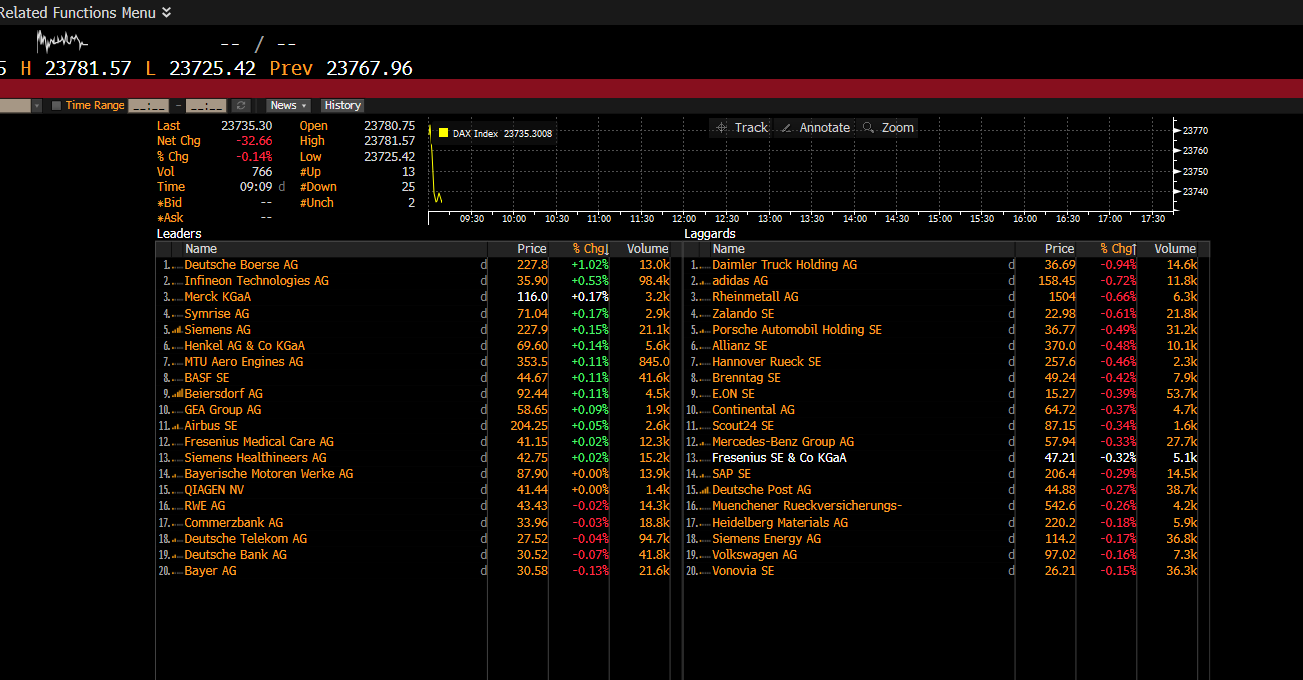1303x680 pixels.
Task: Enable the chart Zoom magnifier tool
Action: pos(887,128)
